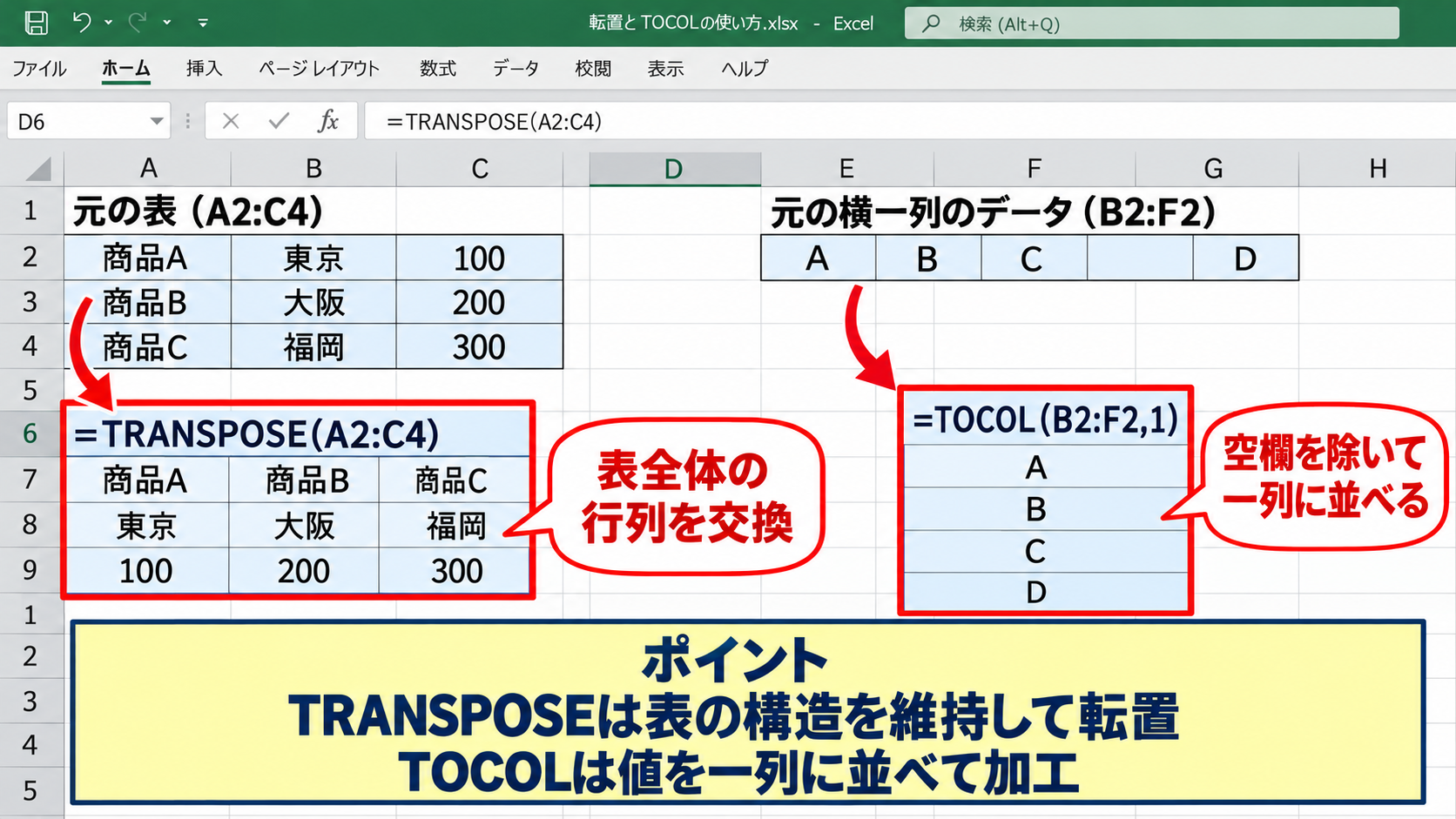Expand the Name Box dropdown arrow
Viewport: 1456px width, 819px height.
(157, 121)
